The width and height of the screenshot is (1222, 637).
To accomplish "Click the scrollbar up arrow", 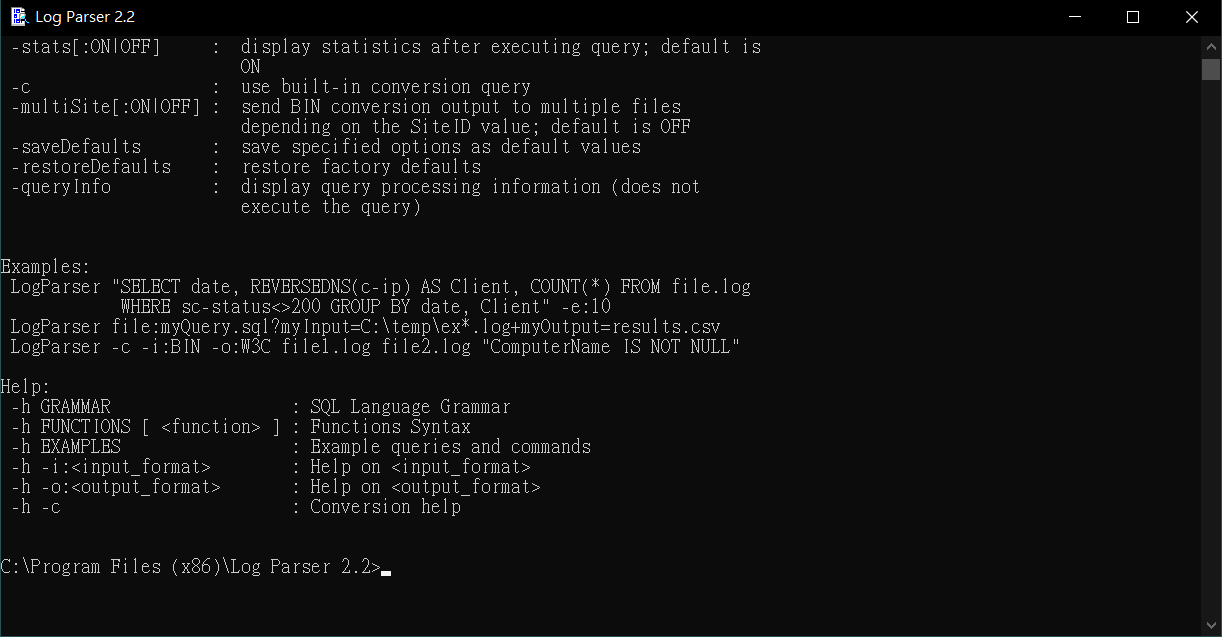I will 1210,45.
